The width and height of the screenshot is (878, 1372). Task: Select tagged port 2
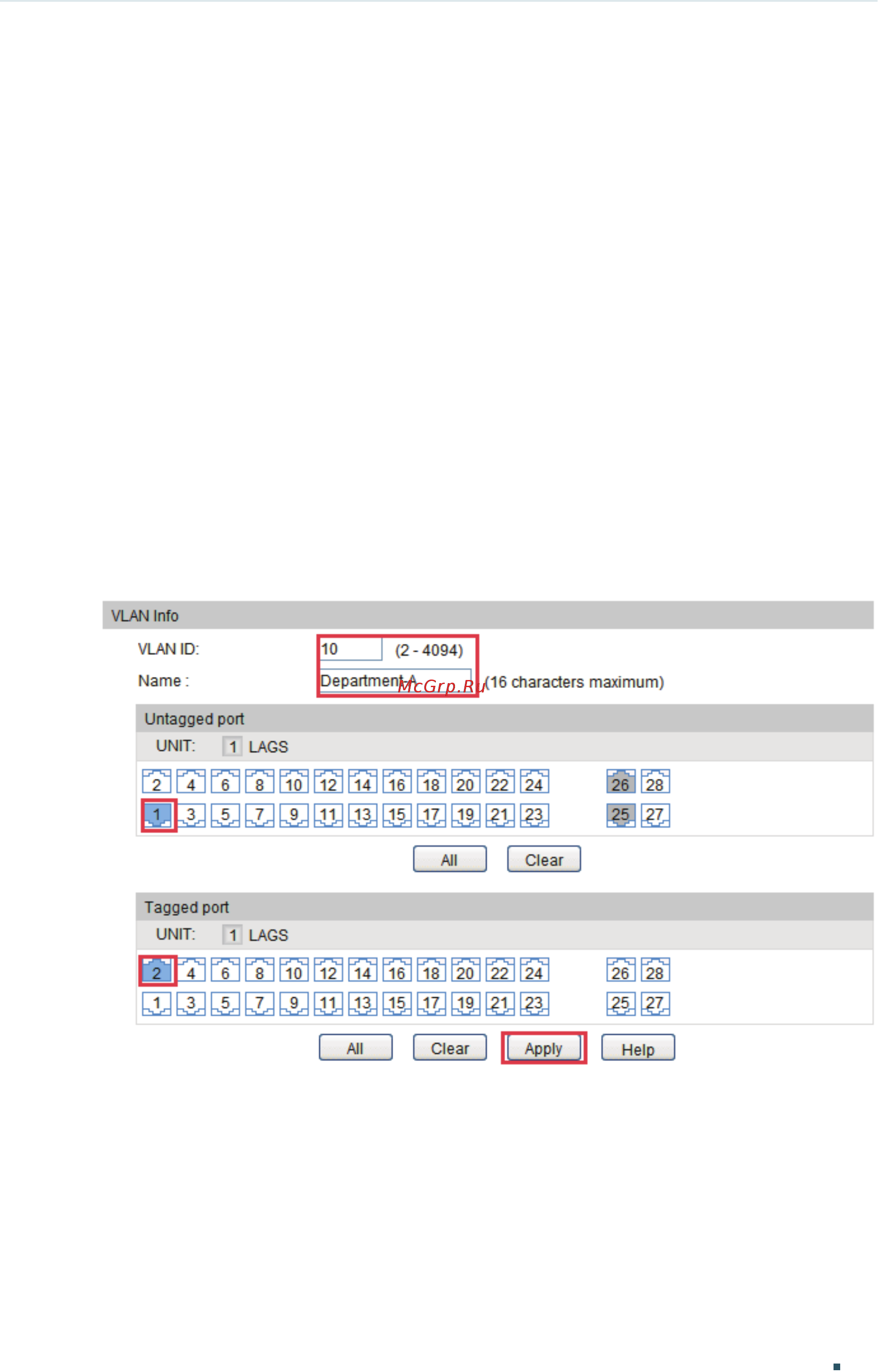[157, 970]
